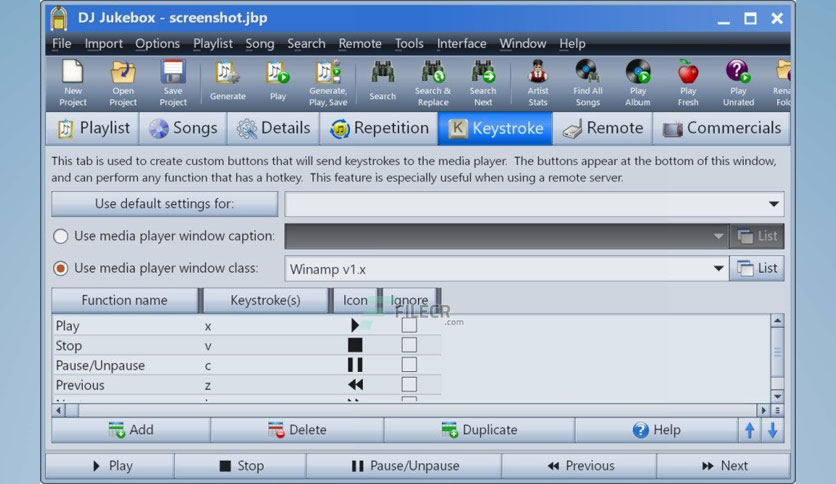
Task: Switch to the Remote tab
Action: coord(602,128)
